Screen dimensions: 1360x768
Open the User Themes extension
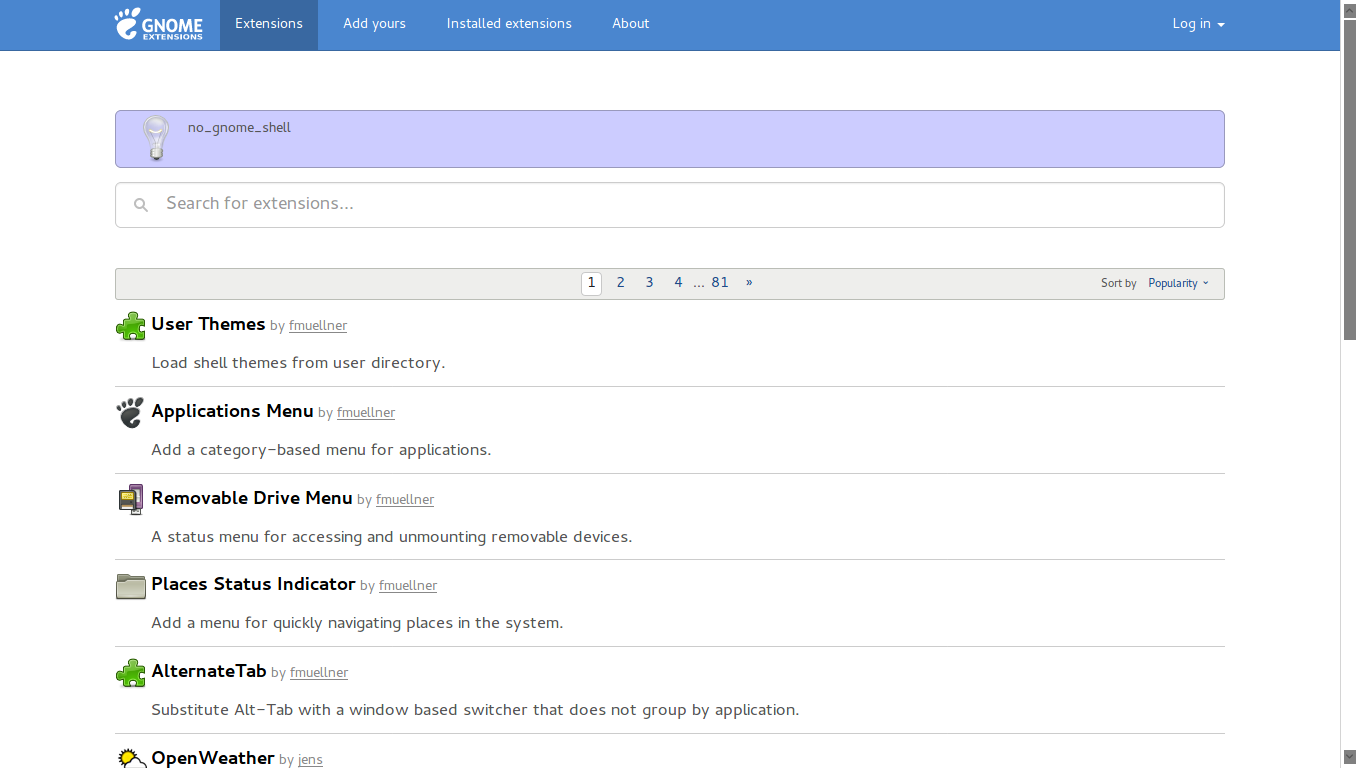pyautogui.click(x=208, y=324)
